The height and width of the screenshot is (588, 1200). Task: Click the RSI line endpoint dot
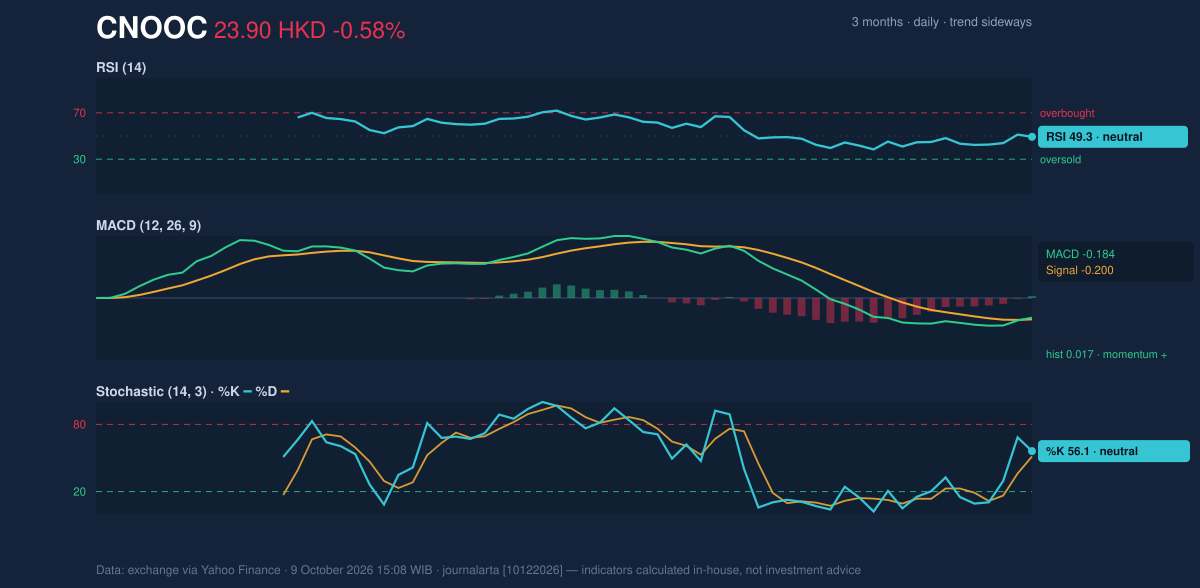pos(1032,137)
